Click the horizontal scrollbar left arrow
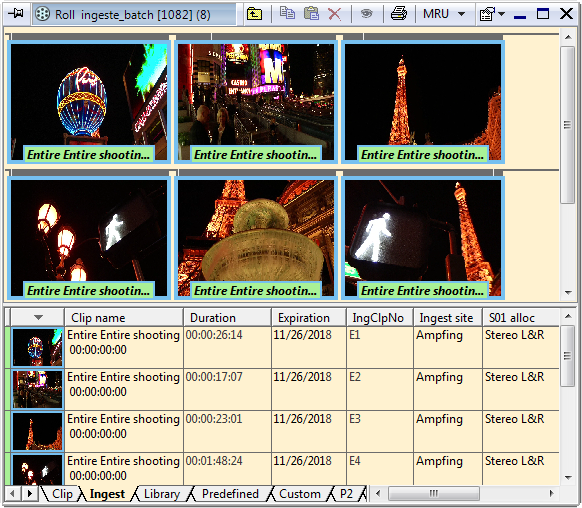Image resolution: width=582 pixels, height=508 pixels. 378,494
